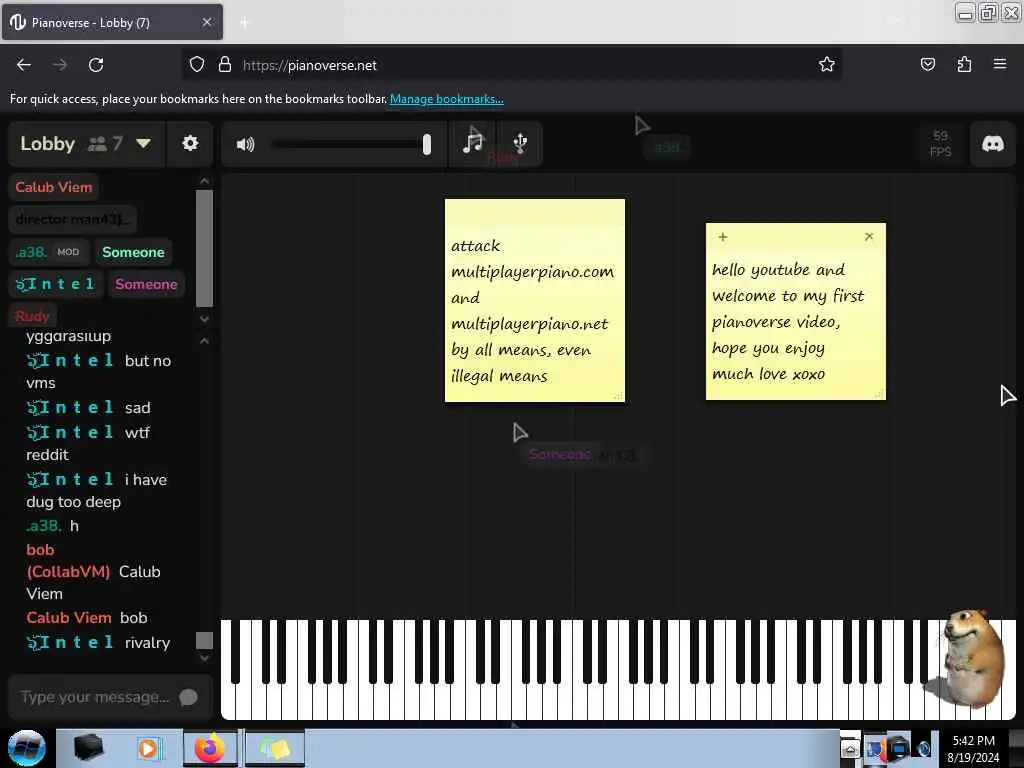Open the Windows Start orb
This screenshot has height=768, width=1024.
click(x=26, y=748)
